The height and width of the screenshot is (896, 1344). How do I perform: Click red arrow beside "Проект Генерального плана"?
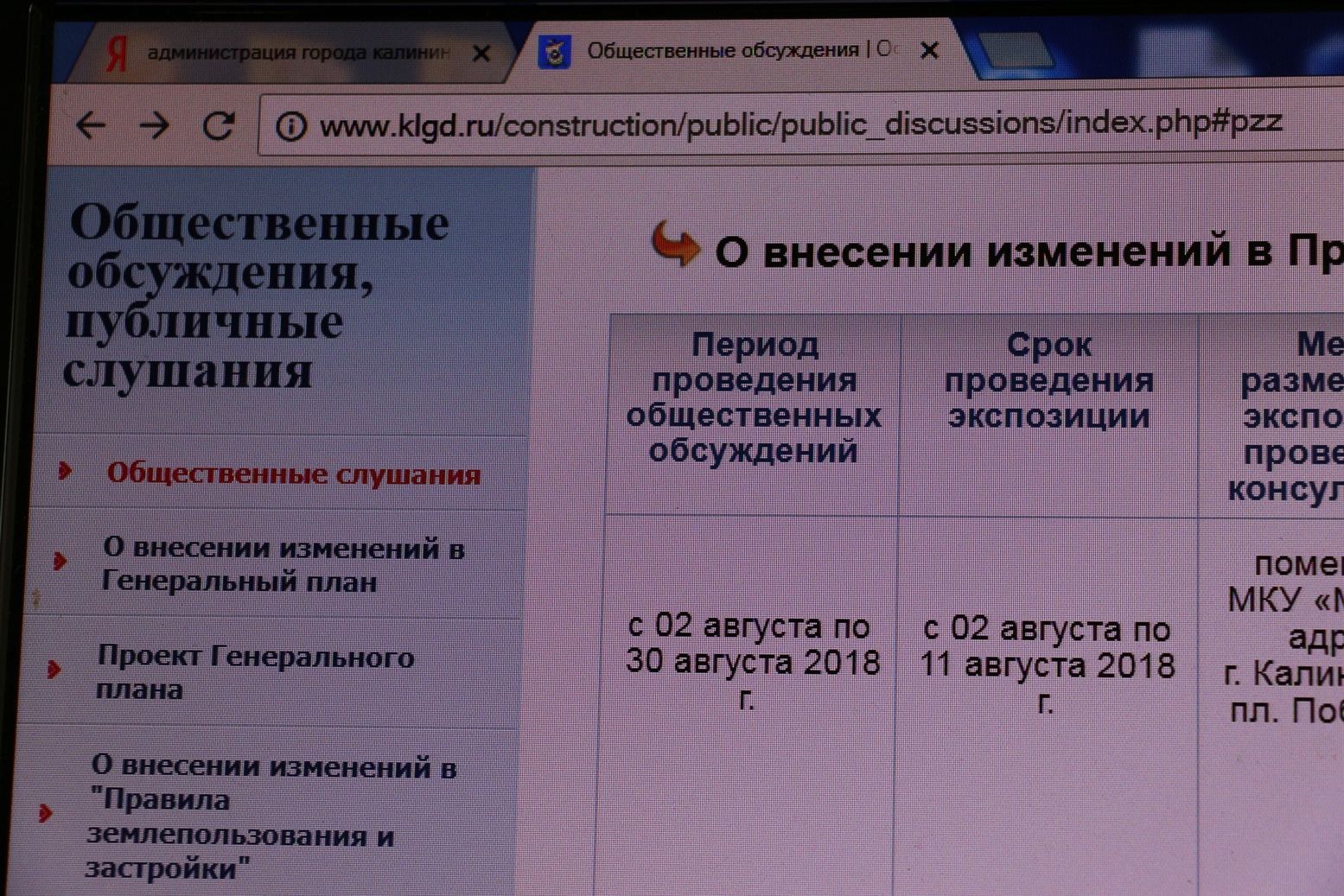pyautogui.click(x=54, y=669)
